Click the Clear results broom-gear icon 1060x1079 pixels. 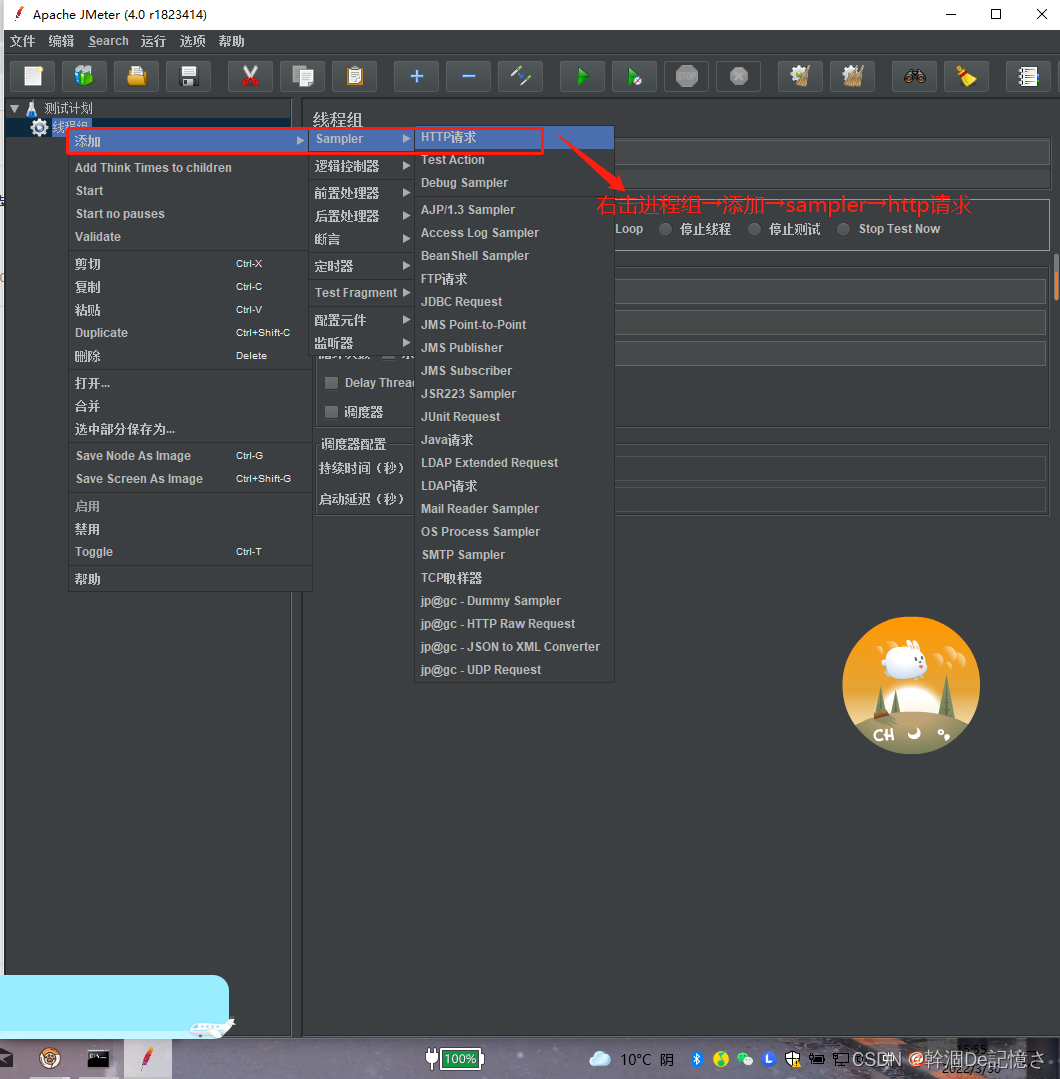tap(801, 76)
